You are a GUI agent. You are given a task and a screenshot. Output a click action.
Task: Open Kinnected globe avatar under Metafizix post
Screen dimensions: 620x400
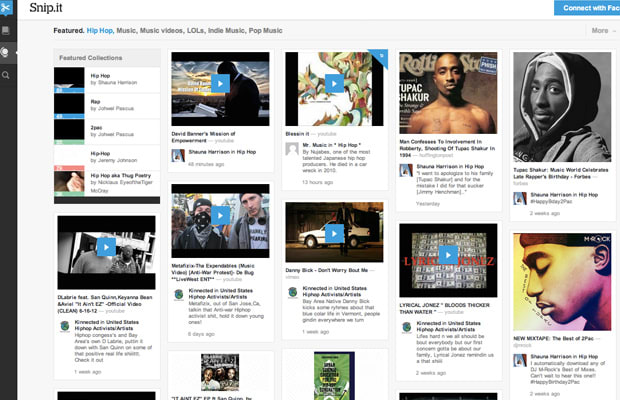[x=179, y=294]
